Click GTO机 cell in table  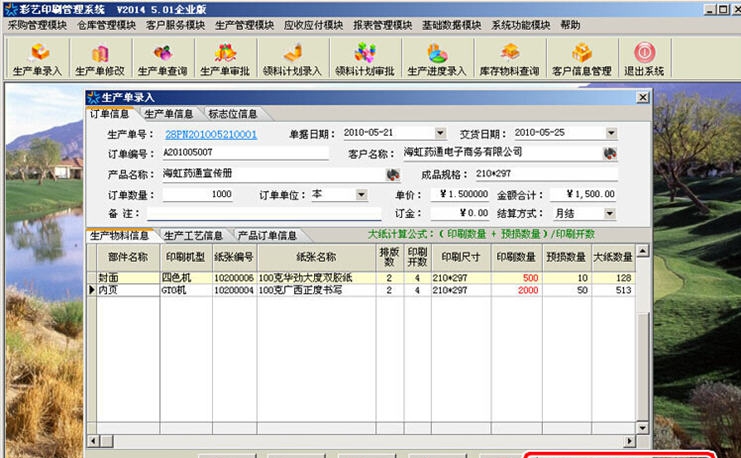tap(186, 290)
